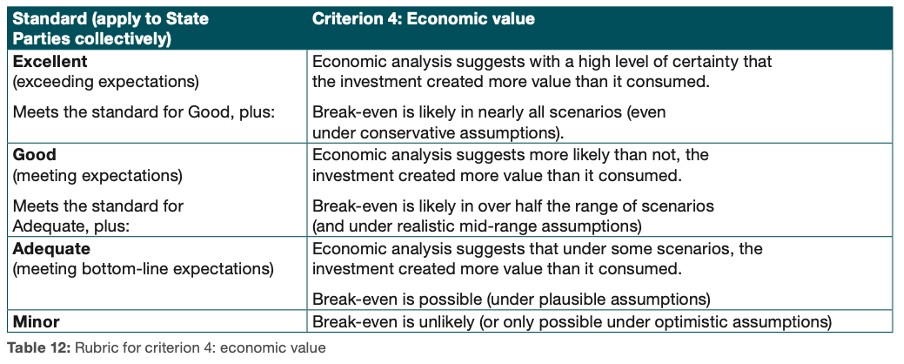Click '(and under realistic mid-range assumptions)'
904x364 pixels.
coord(476,226)
